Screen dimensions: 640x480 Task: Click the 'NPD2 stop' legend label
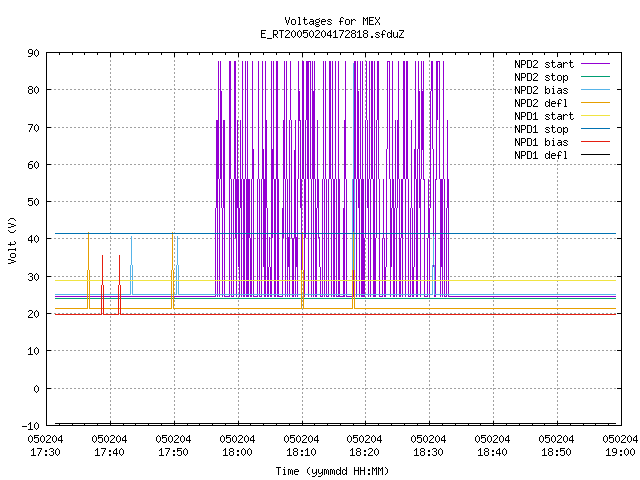(541, 77)
